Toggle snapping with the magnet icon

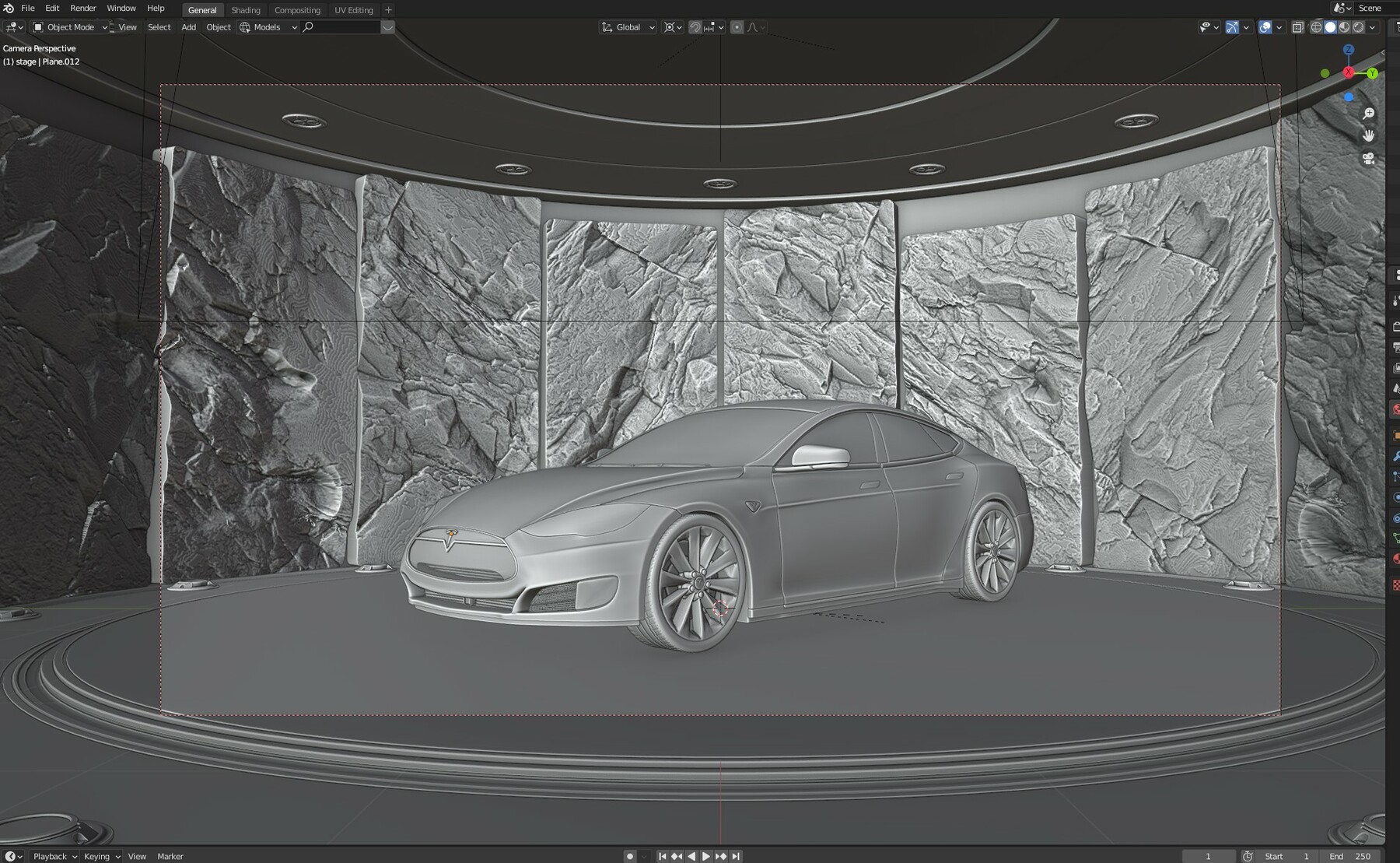(695, 27)
